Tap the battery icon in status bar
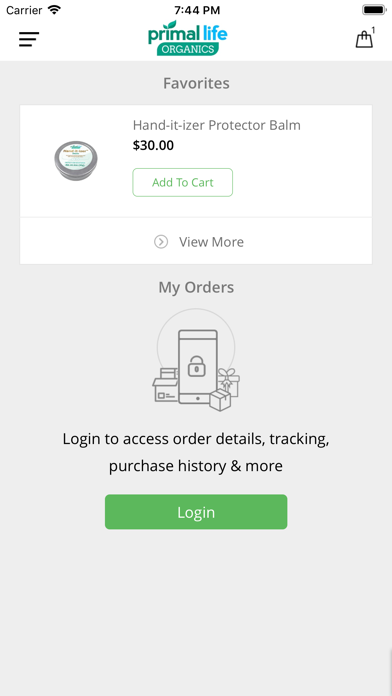Viewport: 392px width, 696px height. (375, 9)
